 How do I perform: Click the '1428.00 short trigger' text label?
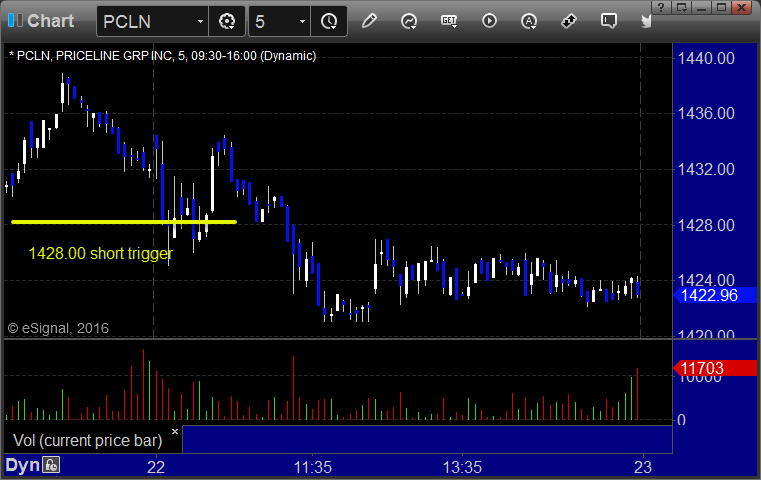click(100, 253)
